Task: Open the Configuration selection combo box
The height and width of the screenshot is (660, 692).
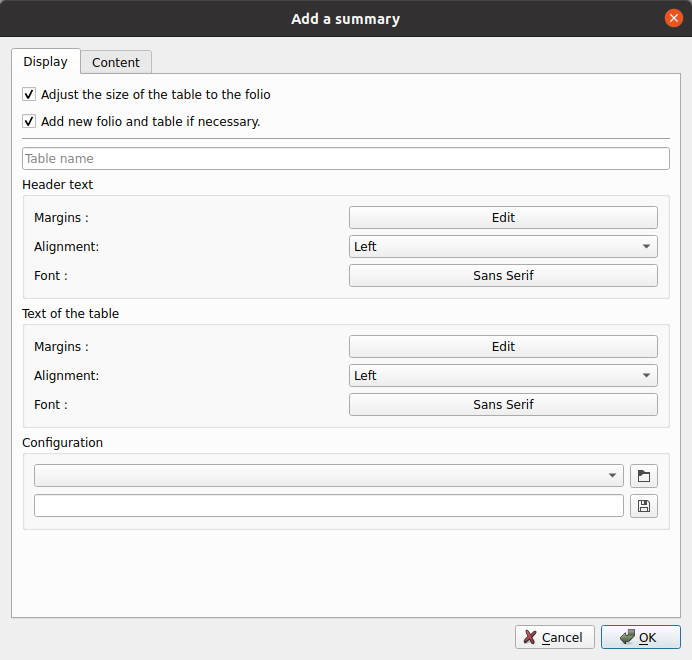Action: pyautogui.click(x=328, y=476)
